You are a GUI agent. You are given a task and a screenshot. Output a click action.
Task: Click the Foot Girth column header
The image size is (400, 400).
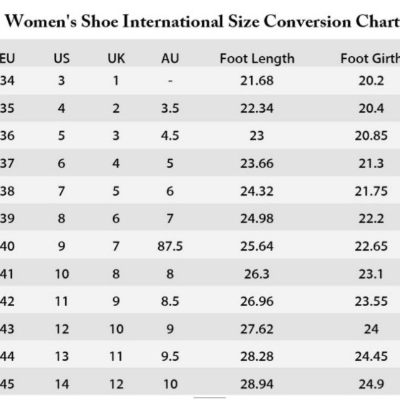pos(370,58)
